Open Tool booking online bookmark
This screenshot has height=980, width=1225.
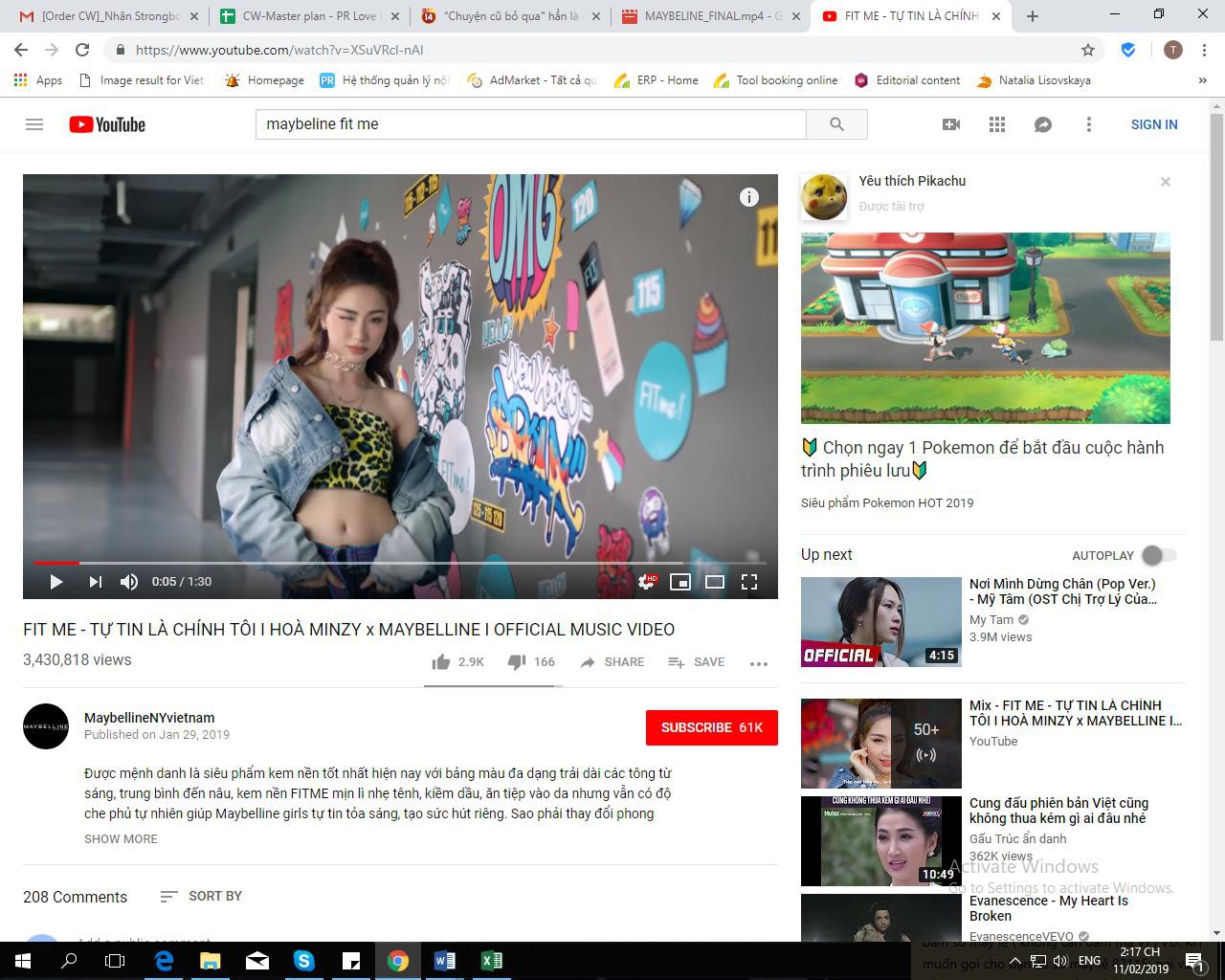776,80
